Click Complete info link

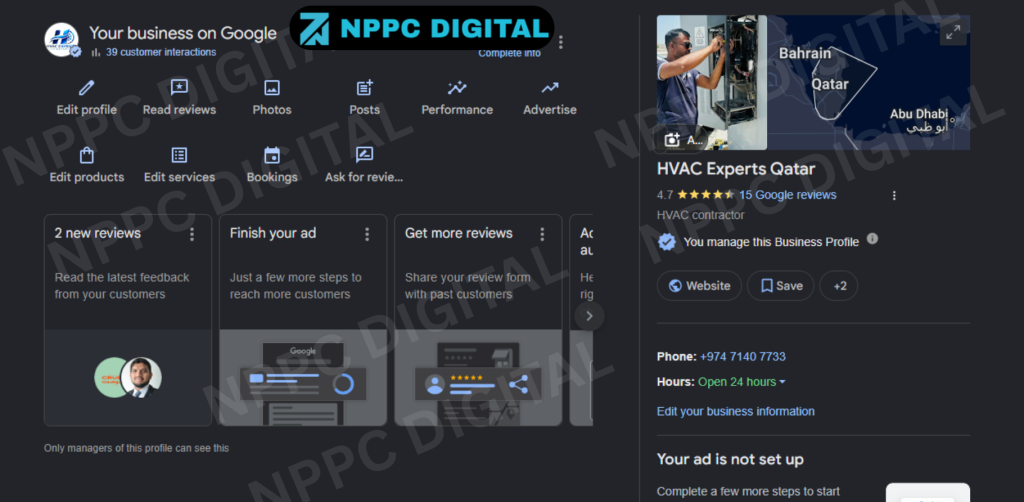click(509, 54)
